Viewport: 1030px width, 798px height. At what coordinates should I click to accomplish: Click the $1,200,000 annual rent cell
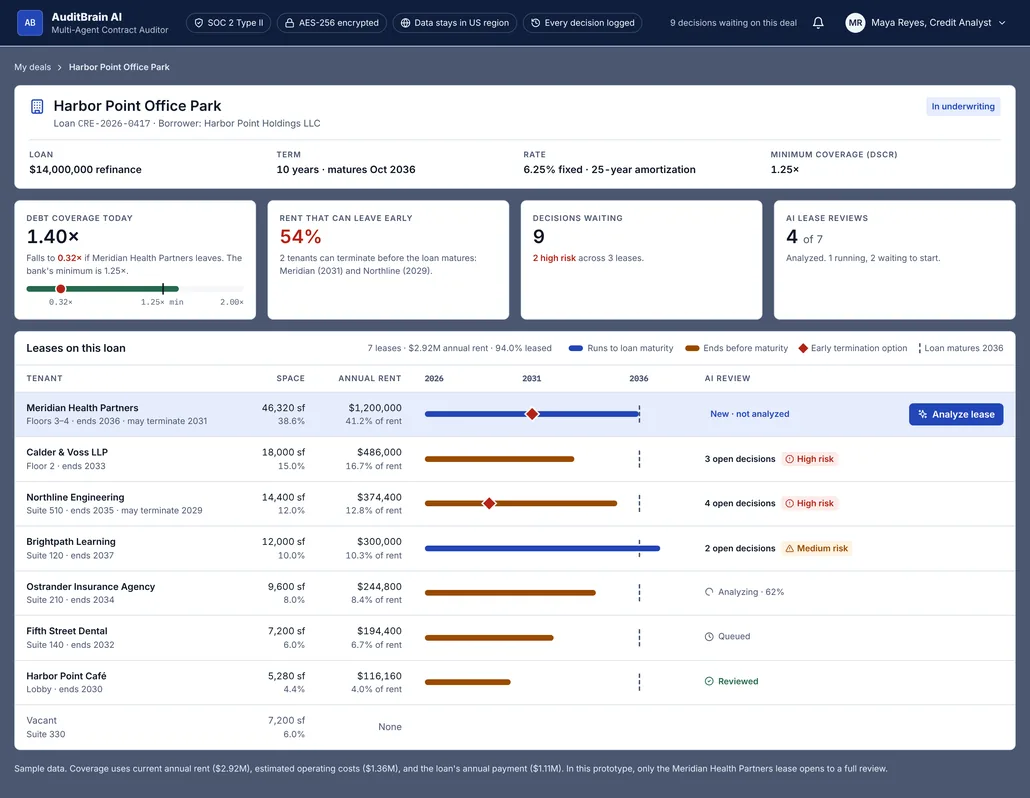374,408
